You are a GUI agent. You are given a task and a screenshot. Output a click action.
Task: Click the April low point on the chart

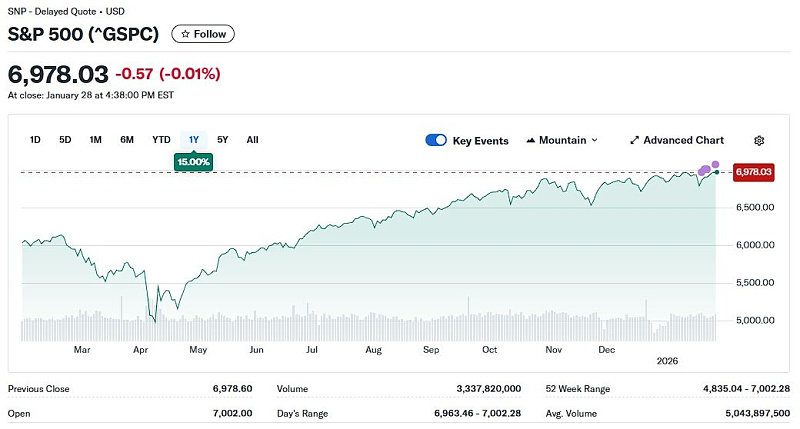click(155, 322)
